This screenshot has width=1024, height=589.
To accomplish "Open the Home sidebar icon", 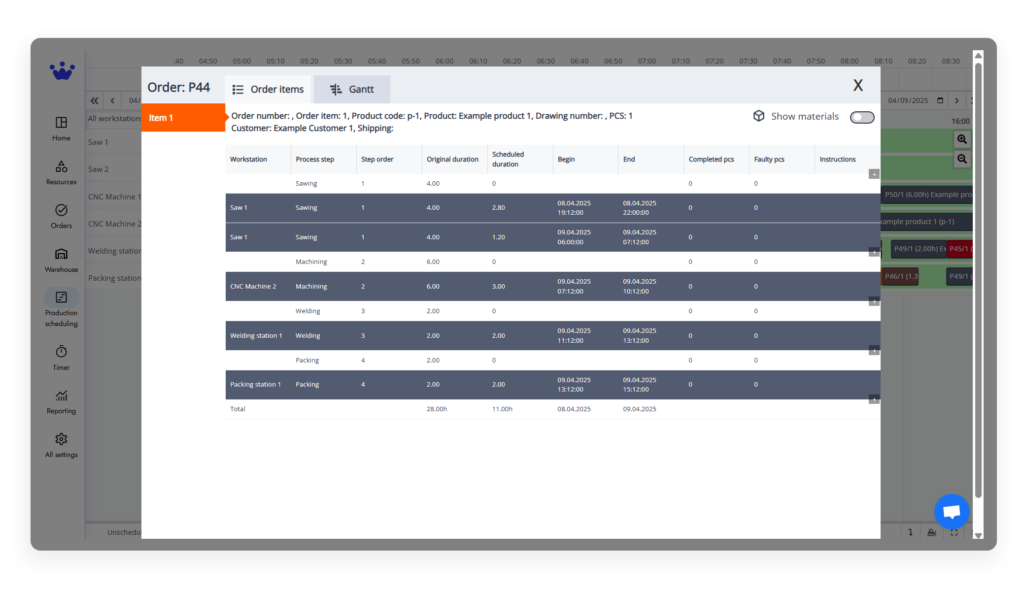I will pos(61,123).
